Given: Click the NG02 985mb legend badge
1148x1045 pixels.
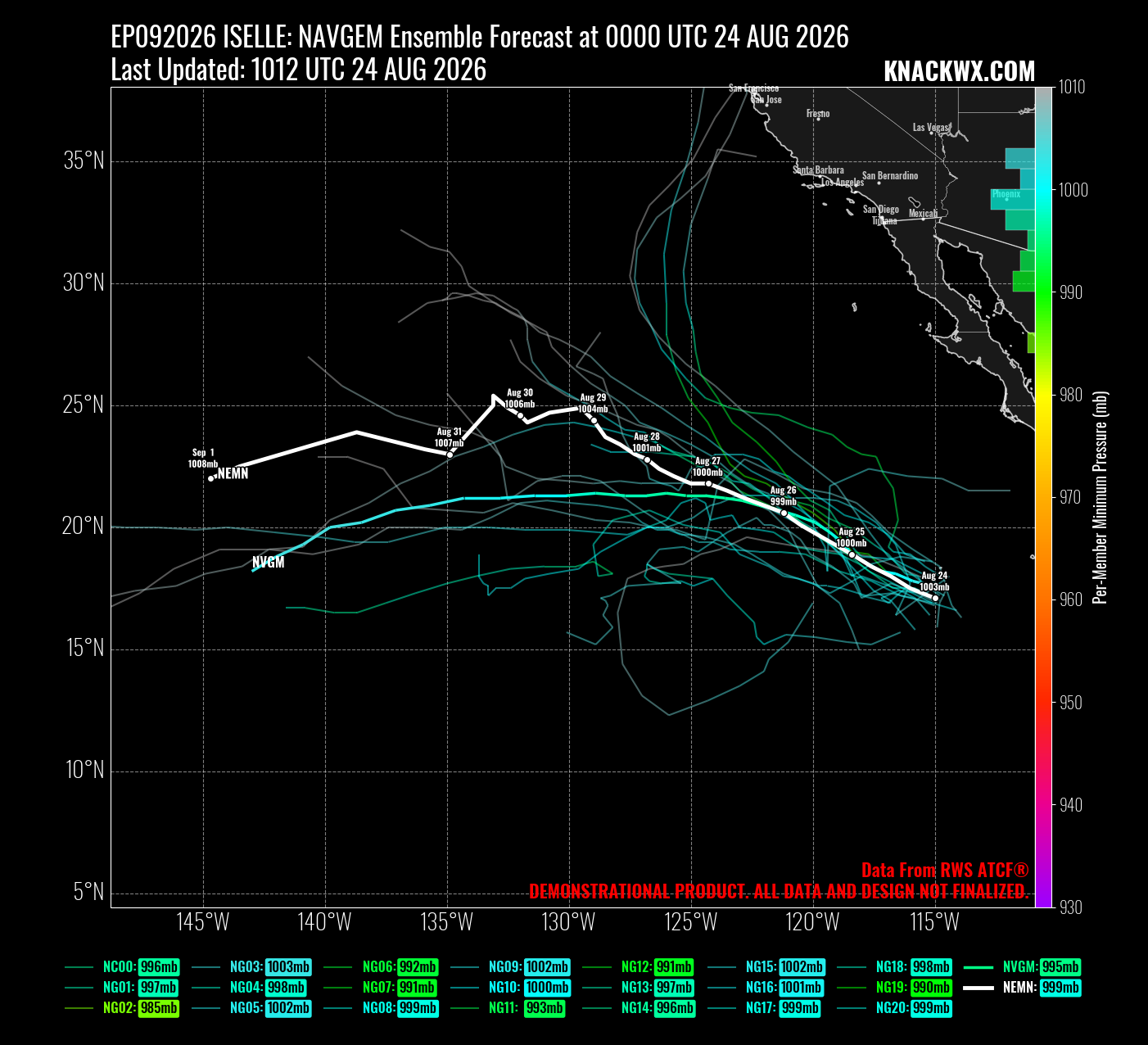Looking at the screenshot, I should [159, 1009].
